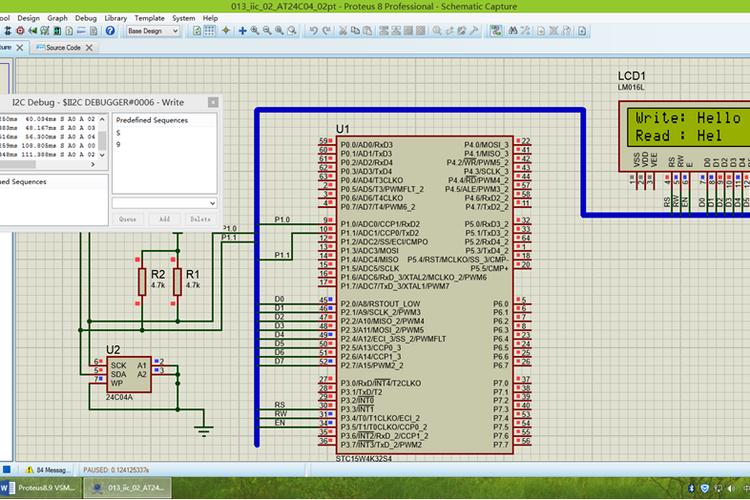Click the False Origin icon
Viewport: 750px width, 500px height.
click(225, 31)
